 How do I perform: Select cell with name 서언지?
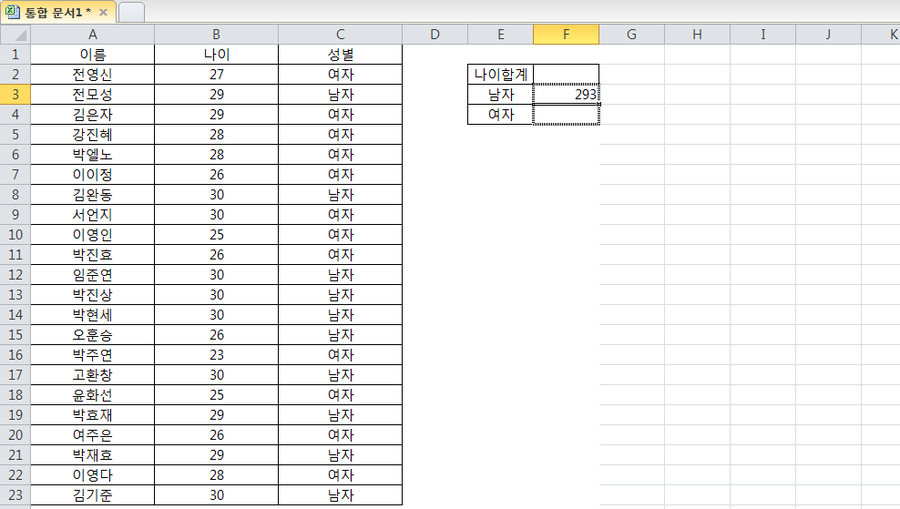click(x=92, y=215)
